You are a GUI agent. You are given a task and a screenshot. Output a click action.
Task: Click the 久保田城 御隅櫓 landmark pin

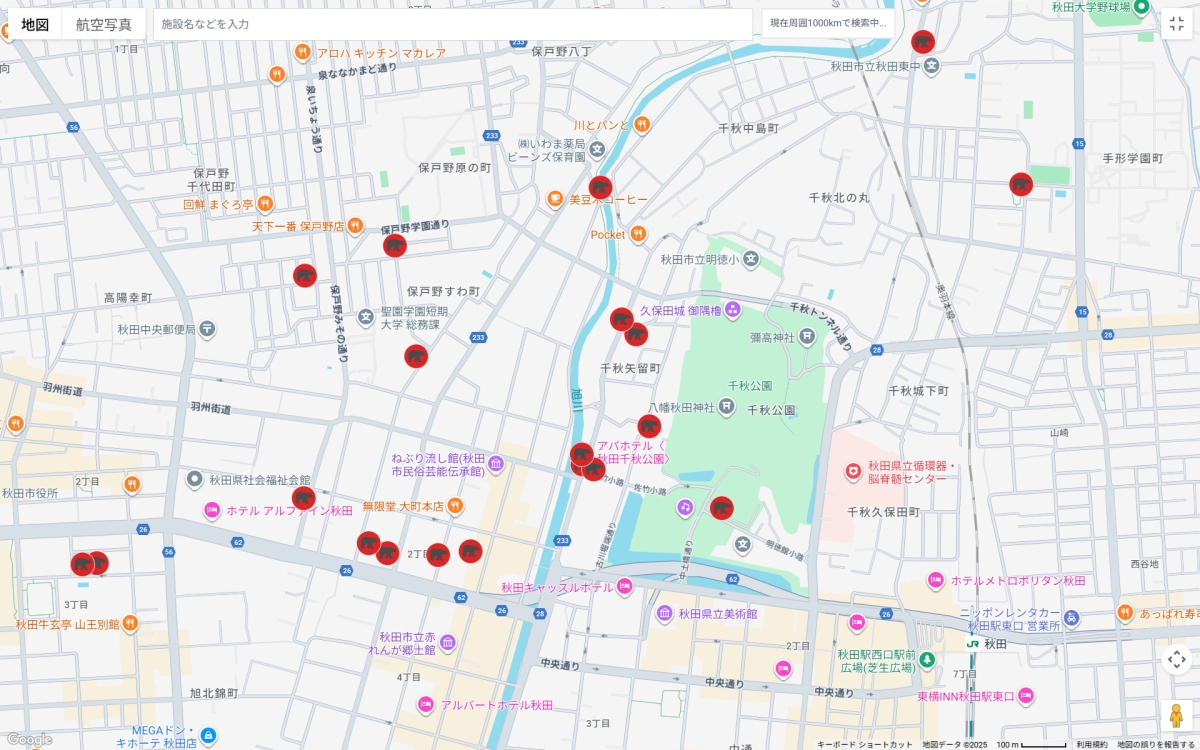point(733,310)
